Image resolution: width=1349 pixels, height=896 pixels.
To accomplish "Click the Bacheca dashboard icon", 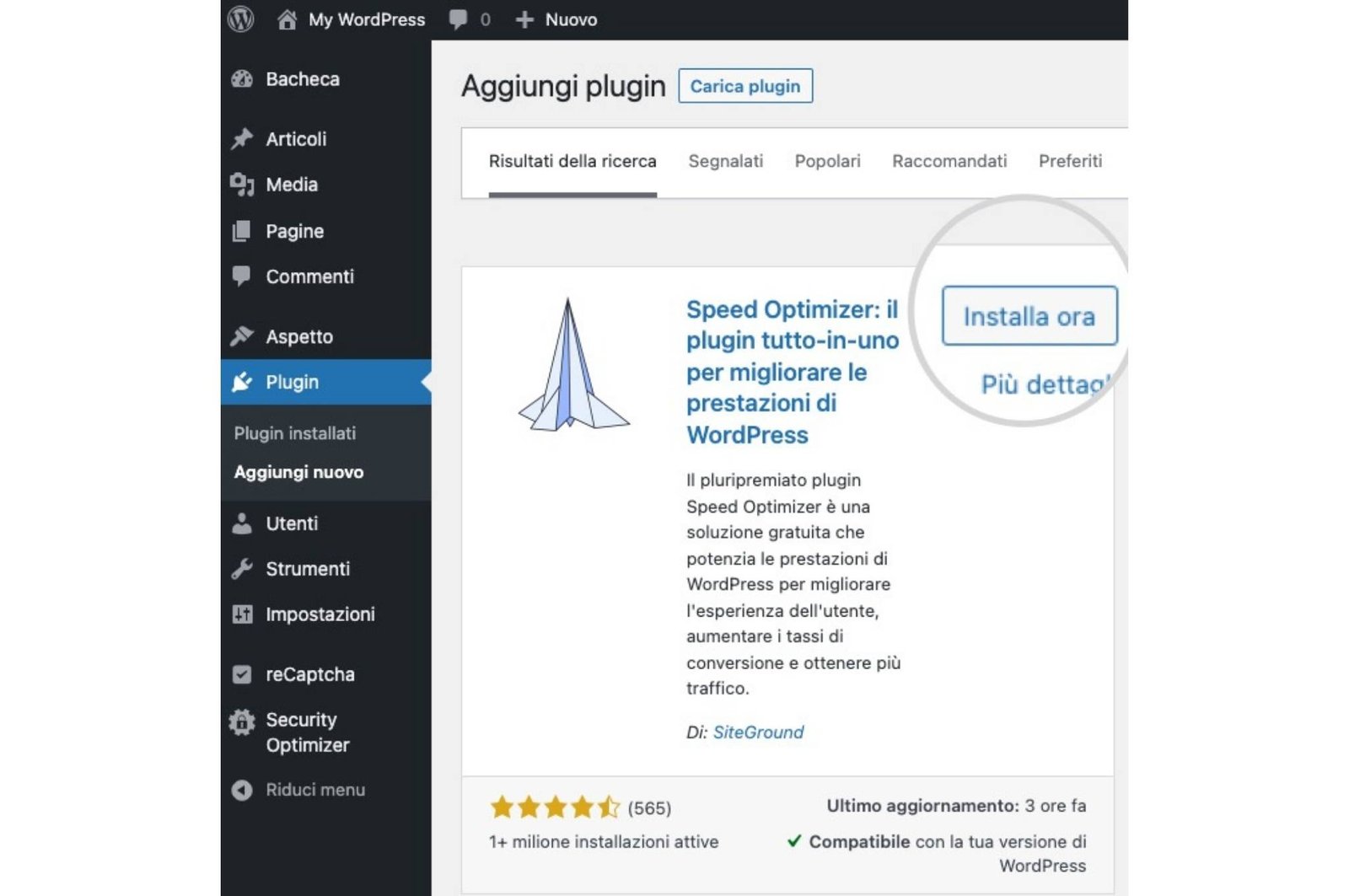I will (242, 79).
